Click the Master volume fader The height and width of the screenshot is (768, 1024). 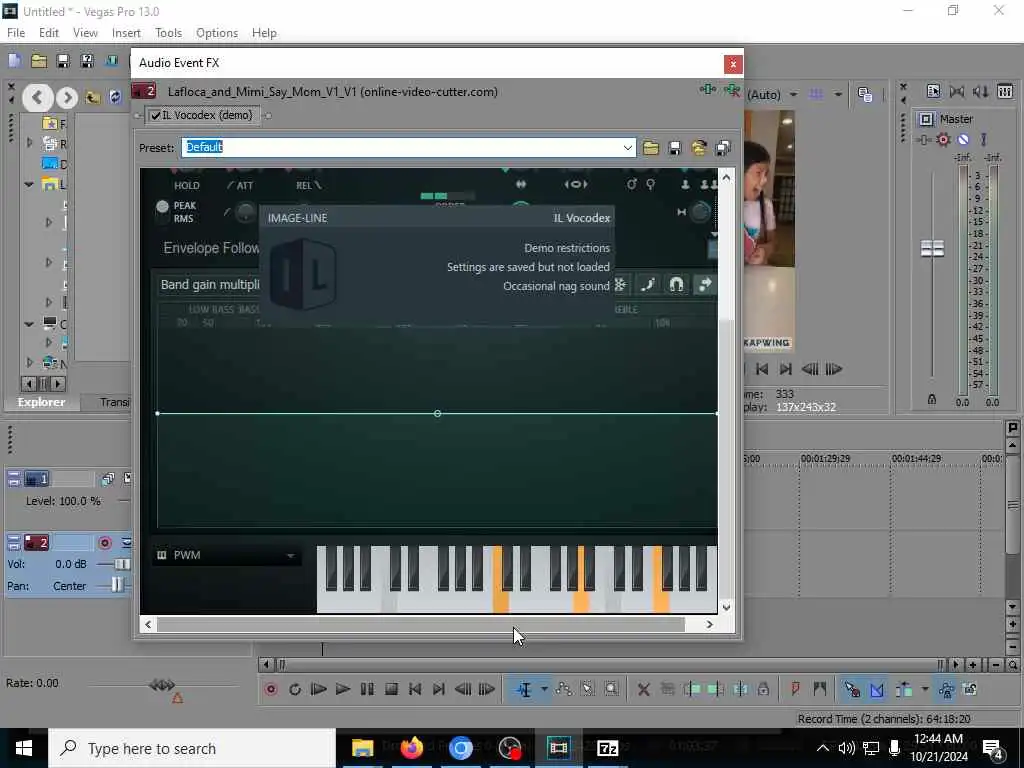[x=932, y=248]
